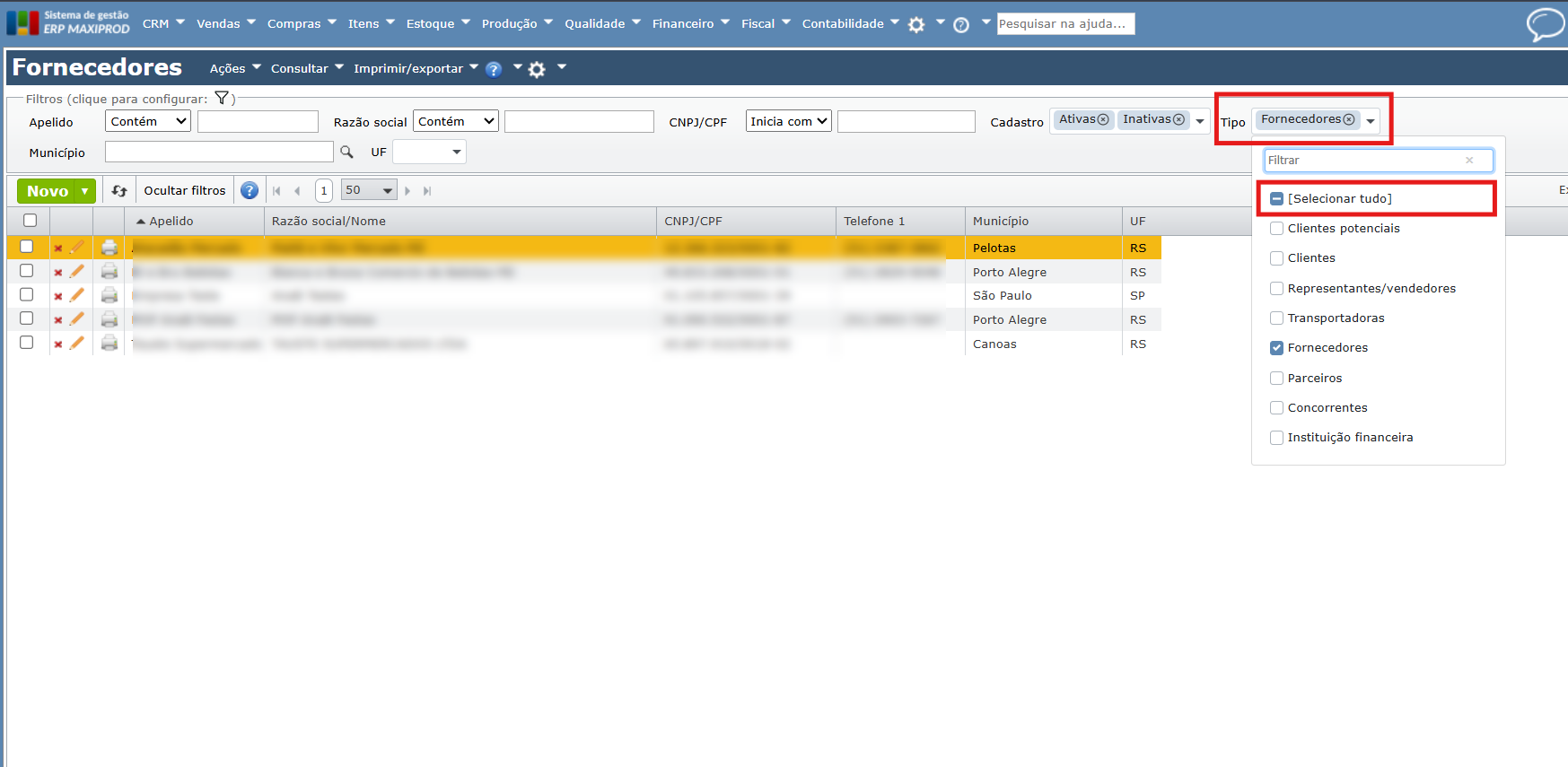
Task: Check the Concorrentes option
Action: [1276, 408]
